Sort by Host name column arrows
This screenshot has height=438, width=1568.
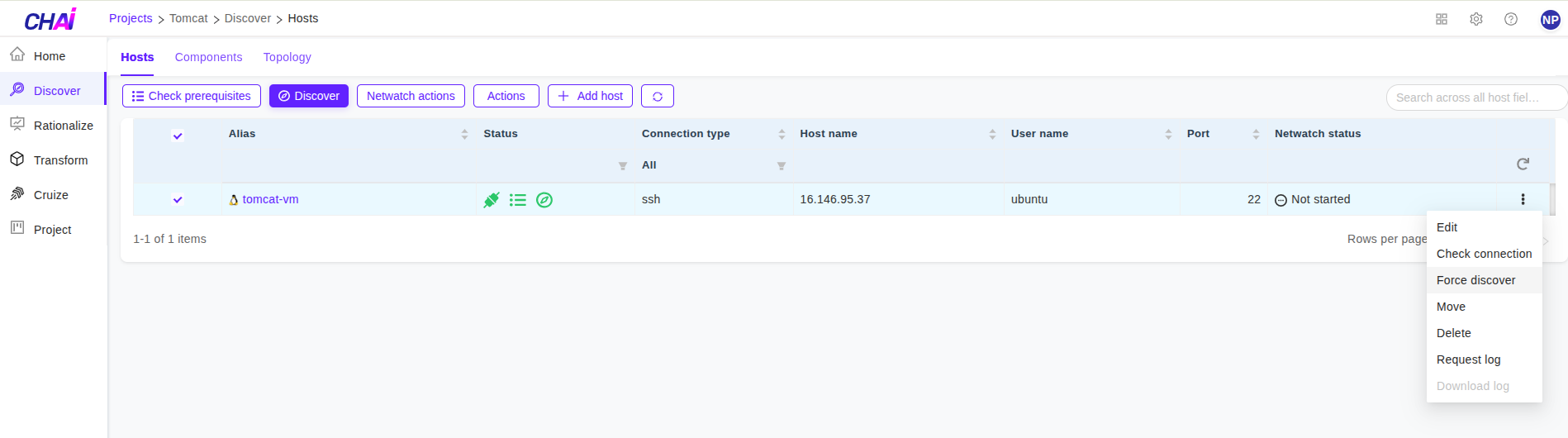[x=992, y=134]
